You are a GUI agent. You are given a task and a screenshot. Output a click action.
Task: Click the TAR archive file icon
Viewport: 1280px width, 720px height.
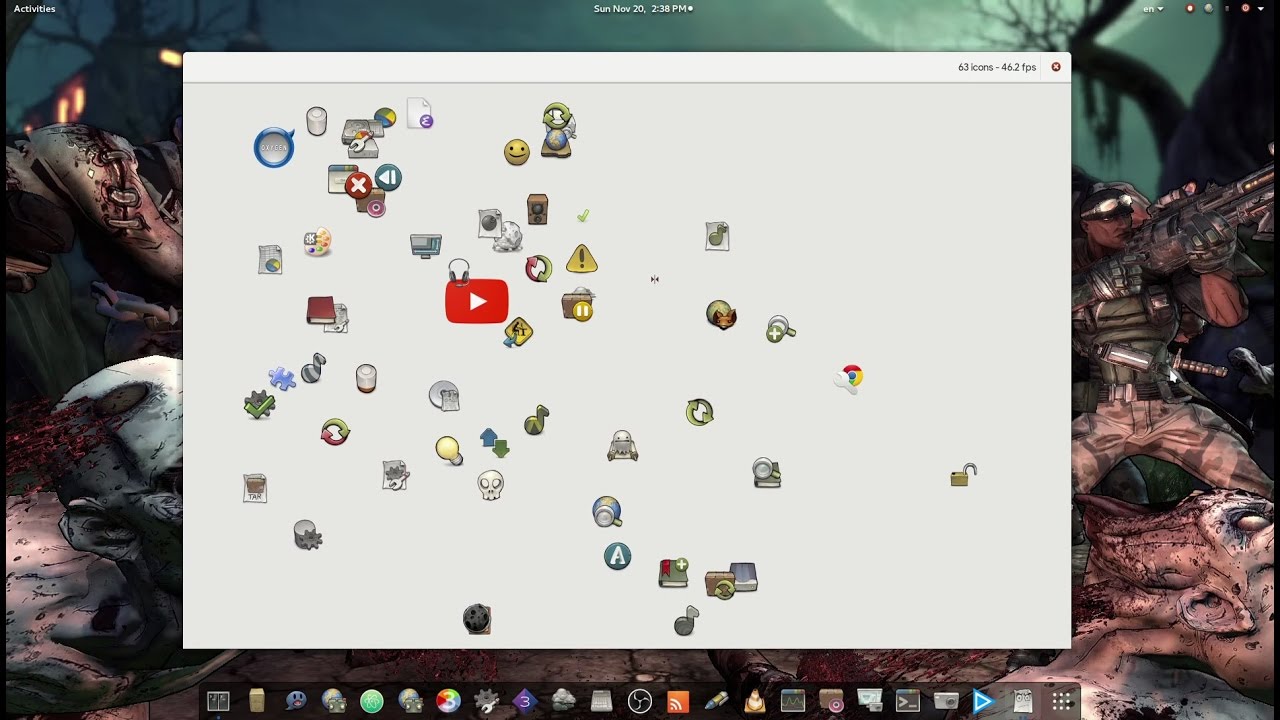(255, 488)
